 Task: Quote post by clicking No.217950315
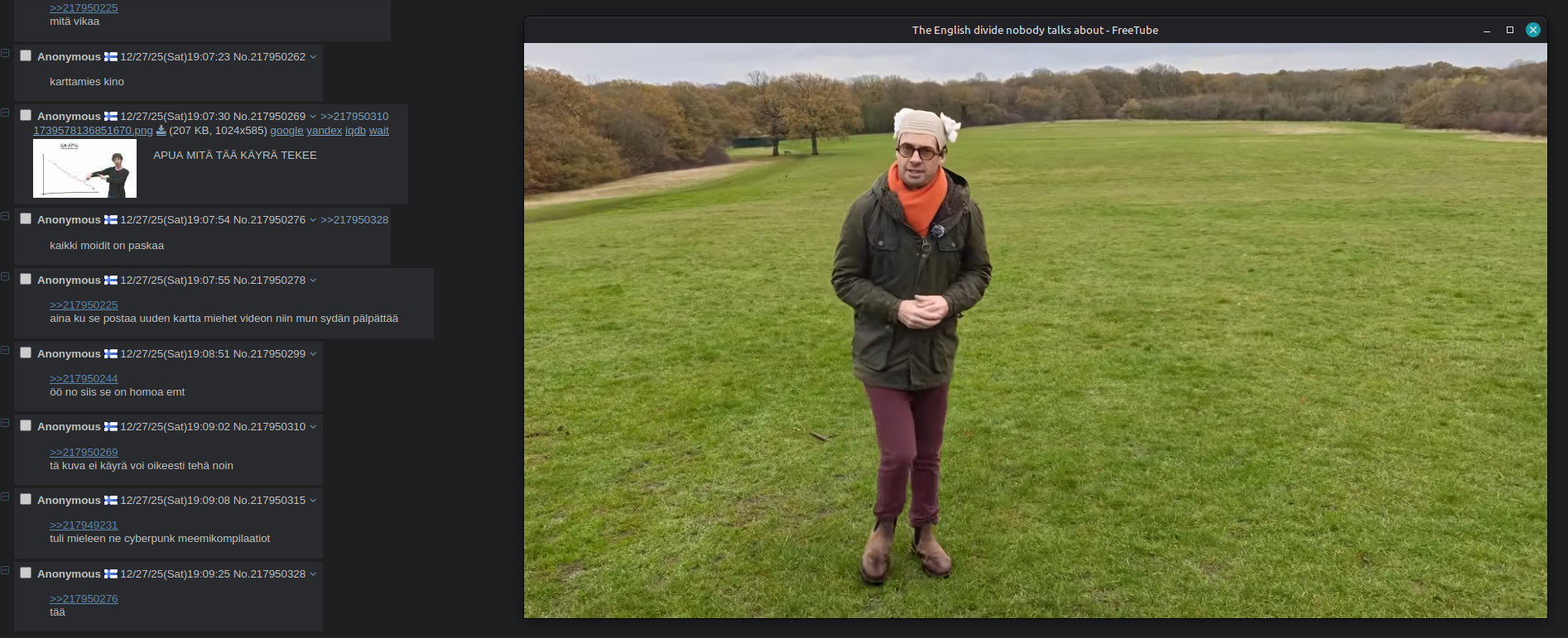click(x=269, y=501)
